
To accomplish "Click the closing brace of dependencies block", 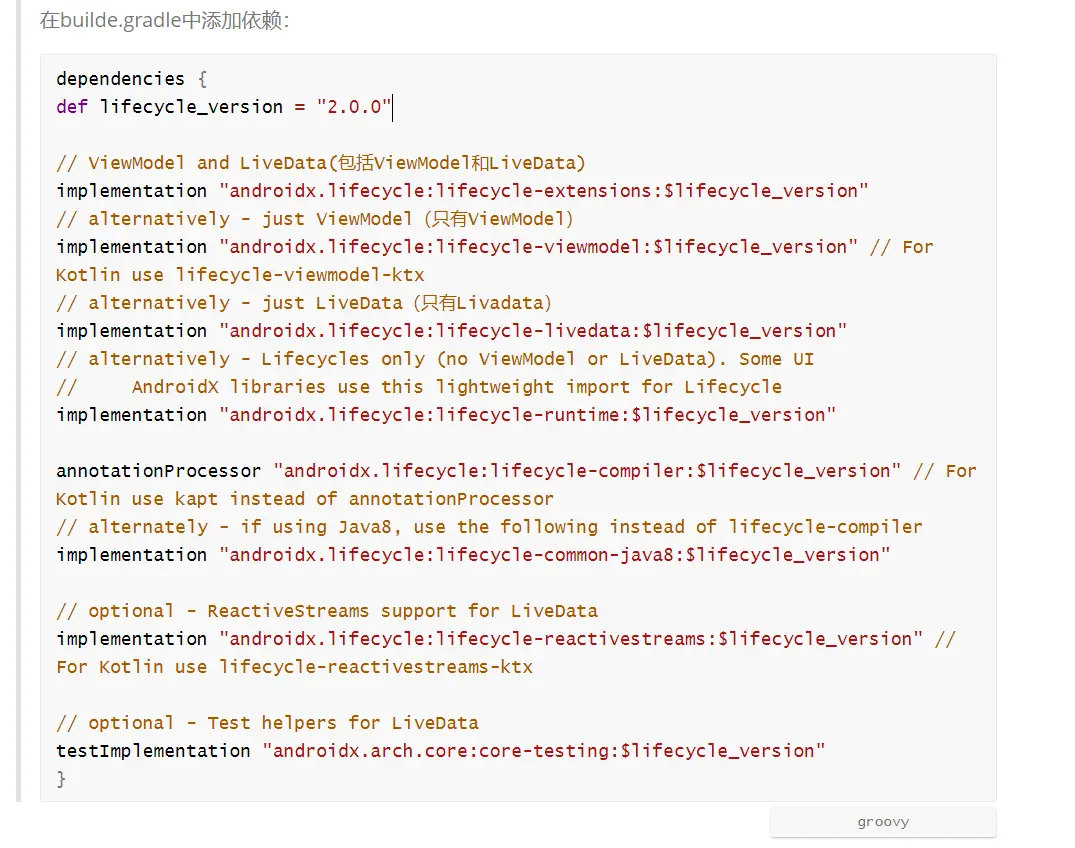I will click(x=61, y=779).
